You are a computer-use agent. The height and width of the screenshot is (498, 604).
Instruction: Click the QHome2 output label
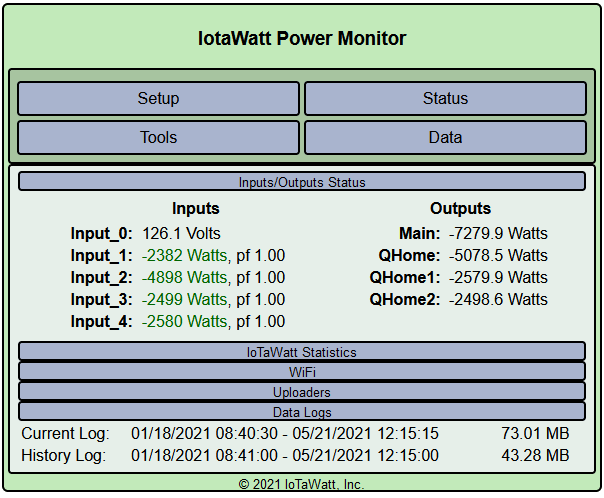(405, 299)
